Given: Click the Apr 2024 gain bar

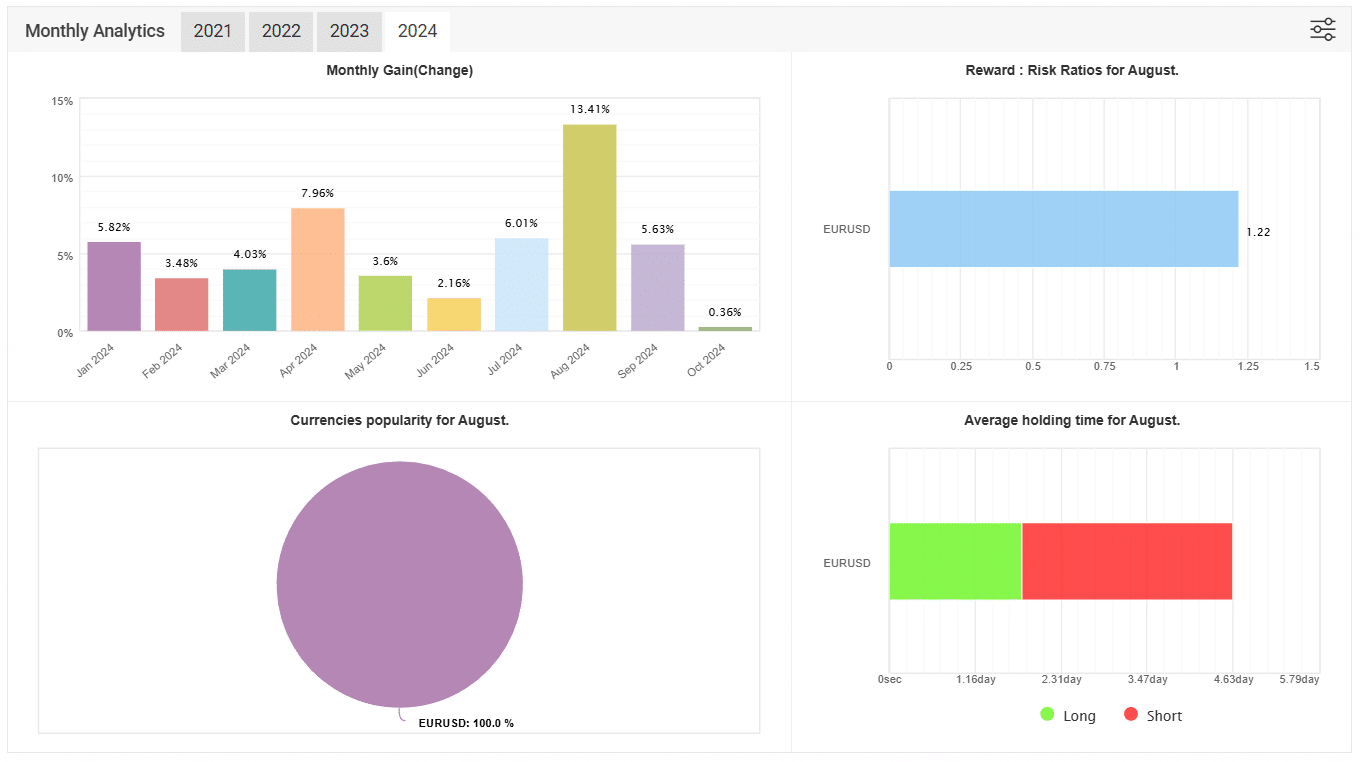Looking at the screenshot, I should 317,270.
